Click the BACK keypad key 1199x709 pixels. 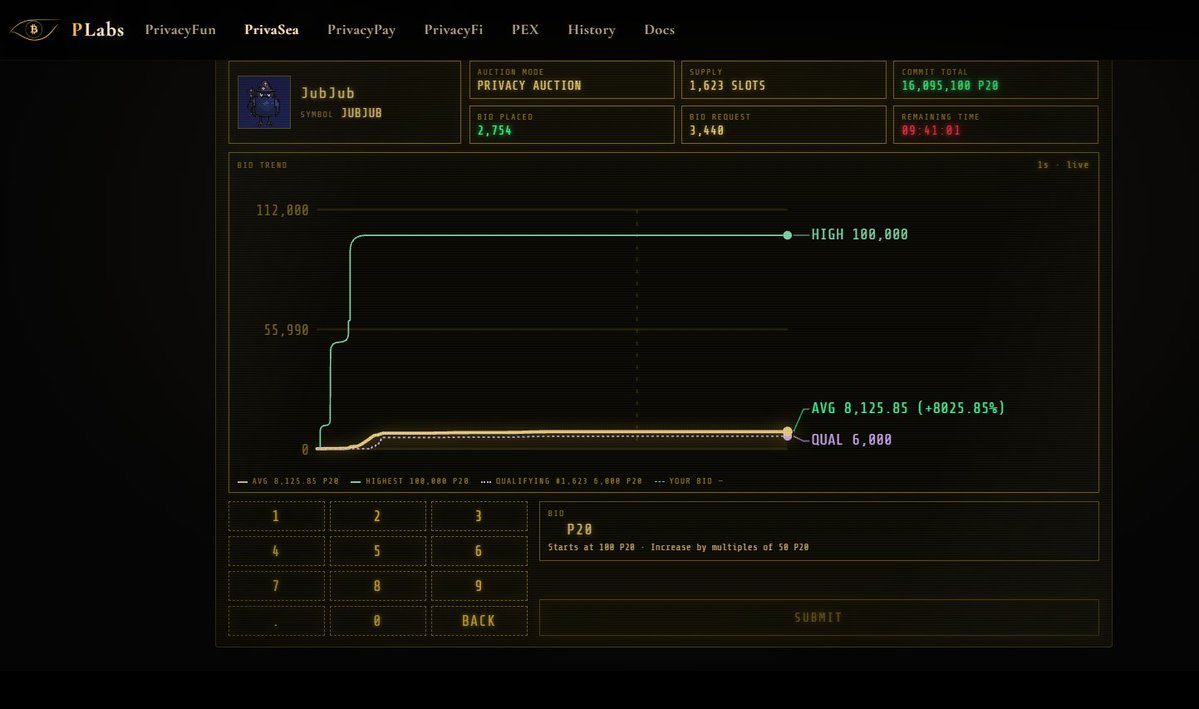479,621
